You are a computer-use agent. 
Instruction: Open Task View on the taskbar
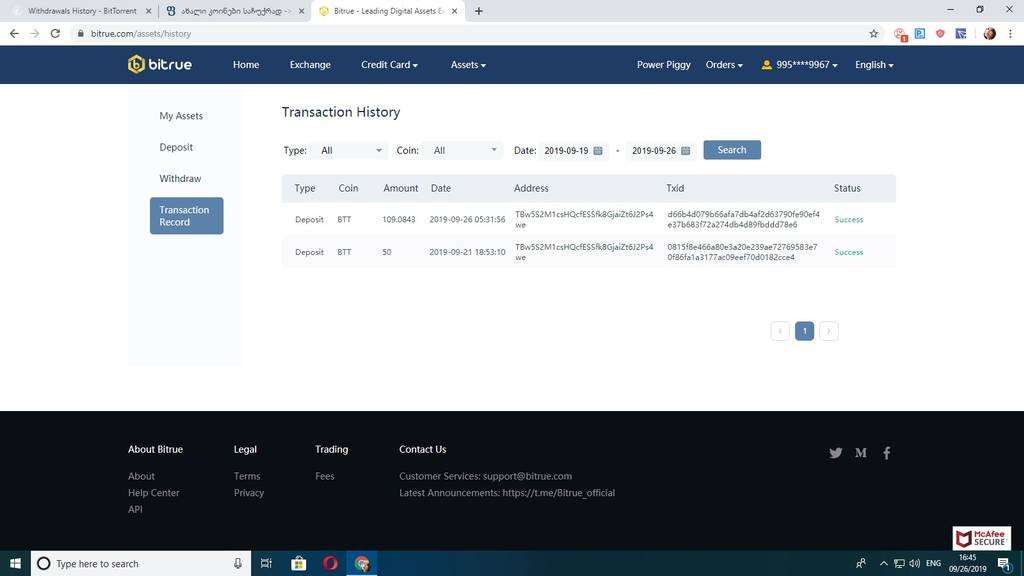click(266, 563)
